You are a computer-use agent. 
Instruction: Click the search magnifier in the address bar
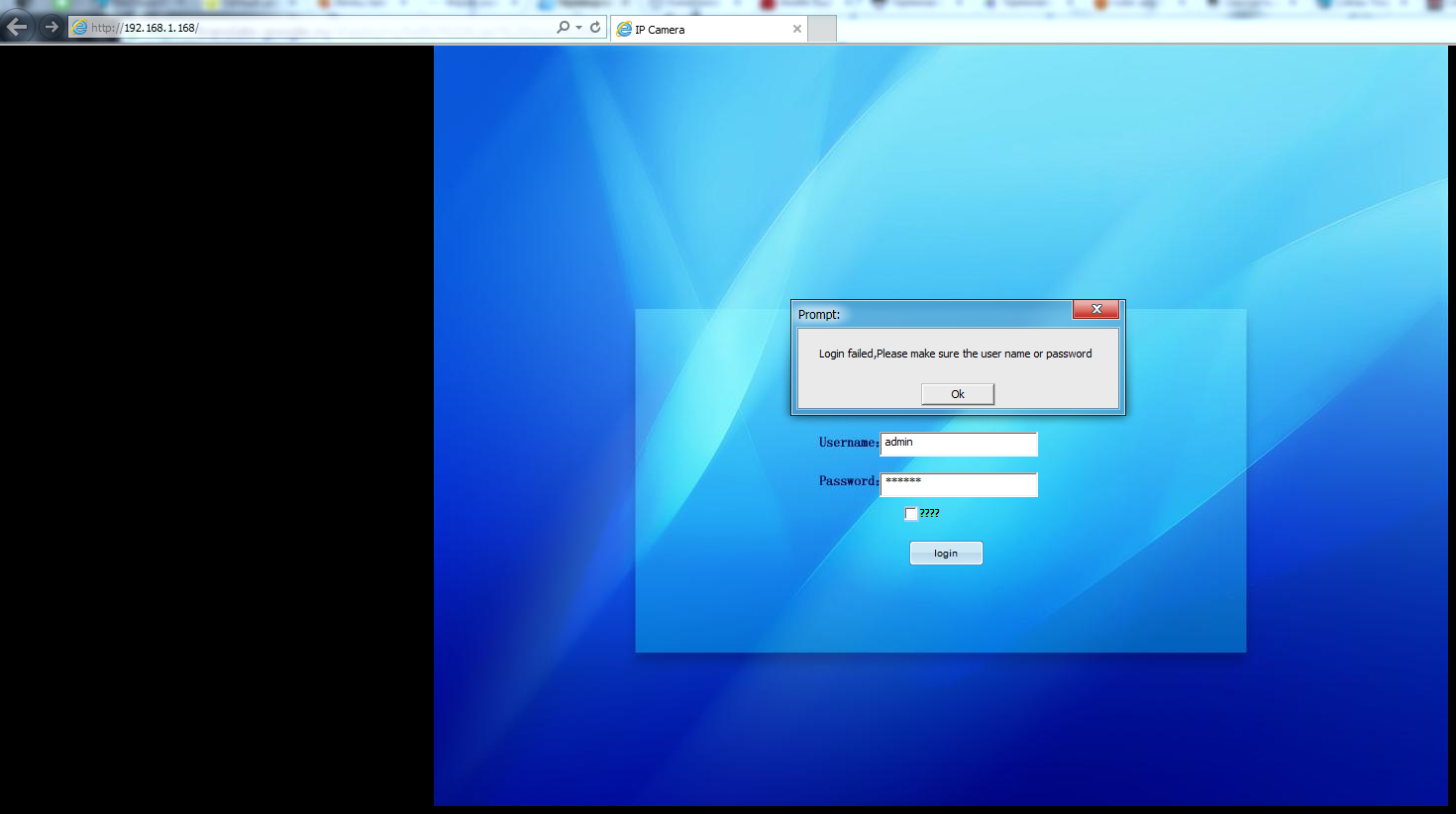563,28
